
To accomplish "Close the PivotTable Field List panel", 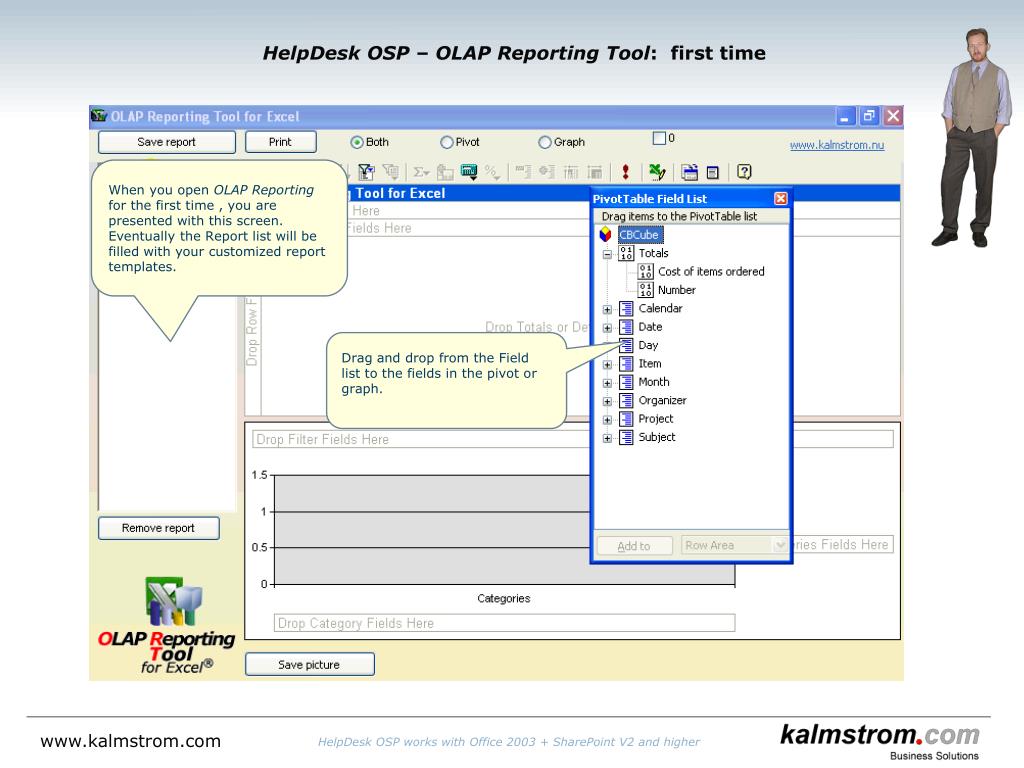I will point(780,199).
